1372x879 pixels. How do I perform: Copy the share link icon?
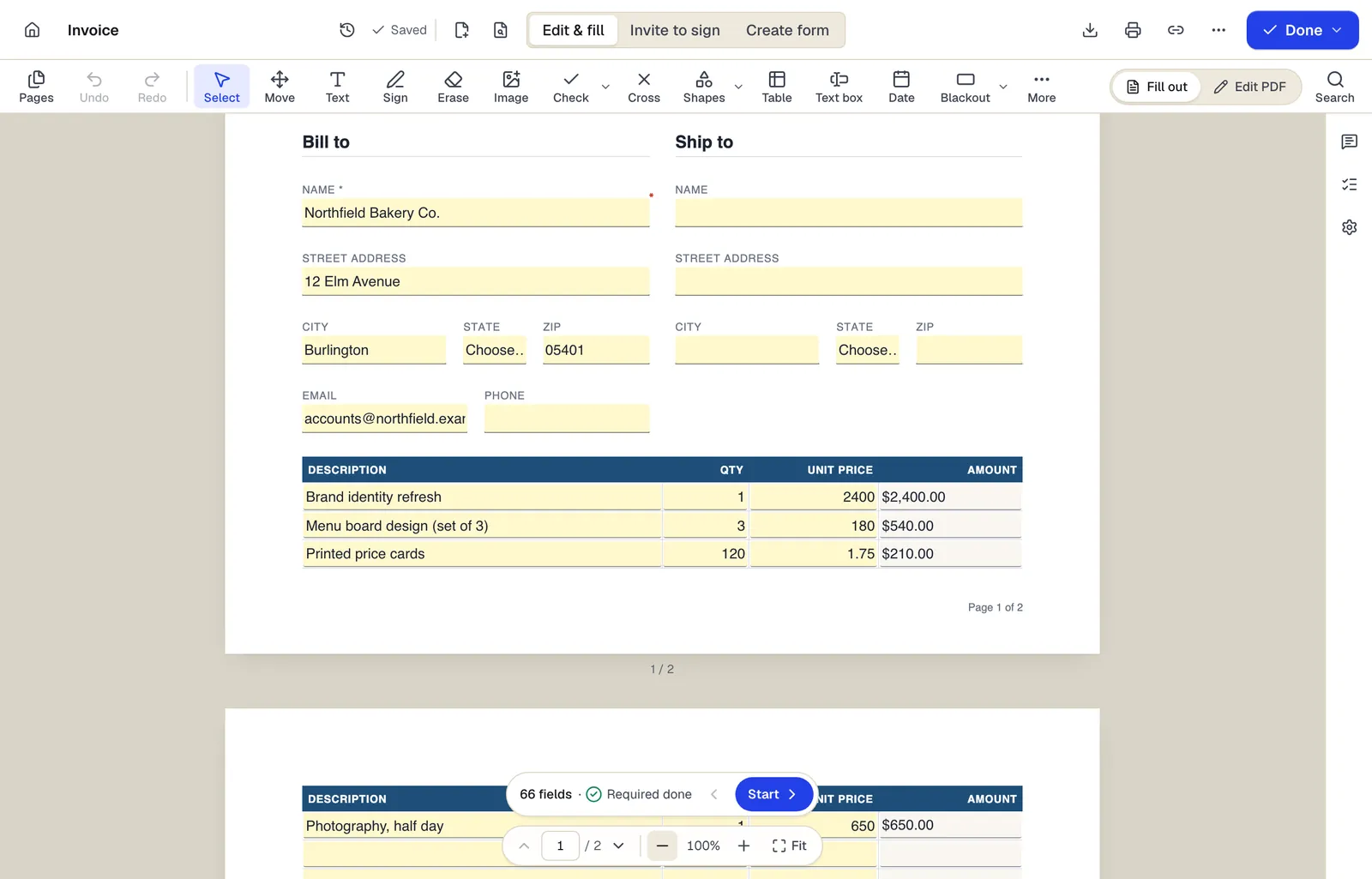coord(1176,30)
